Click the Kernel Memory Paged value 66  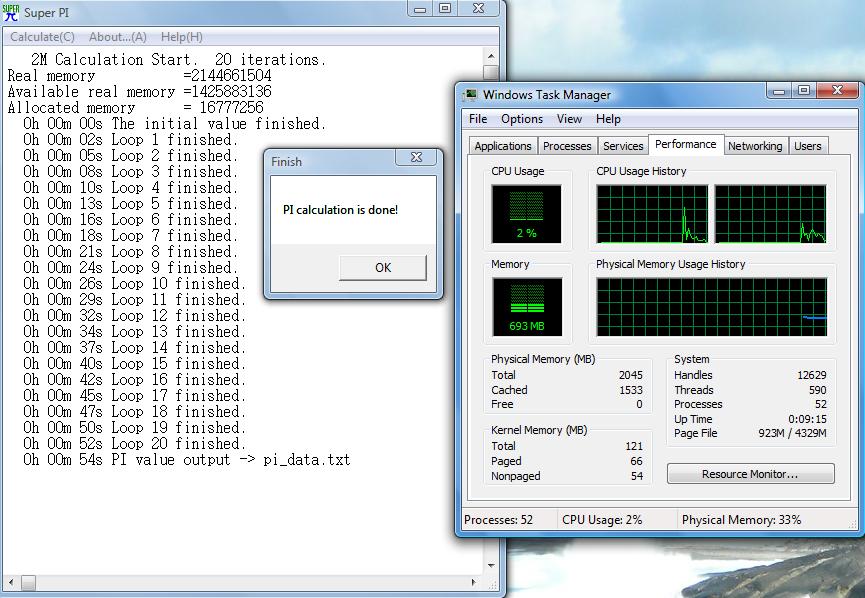click(637, 461)
